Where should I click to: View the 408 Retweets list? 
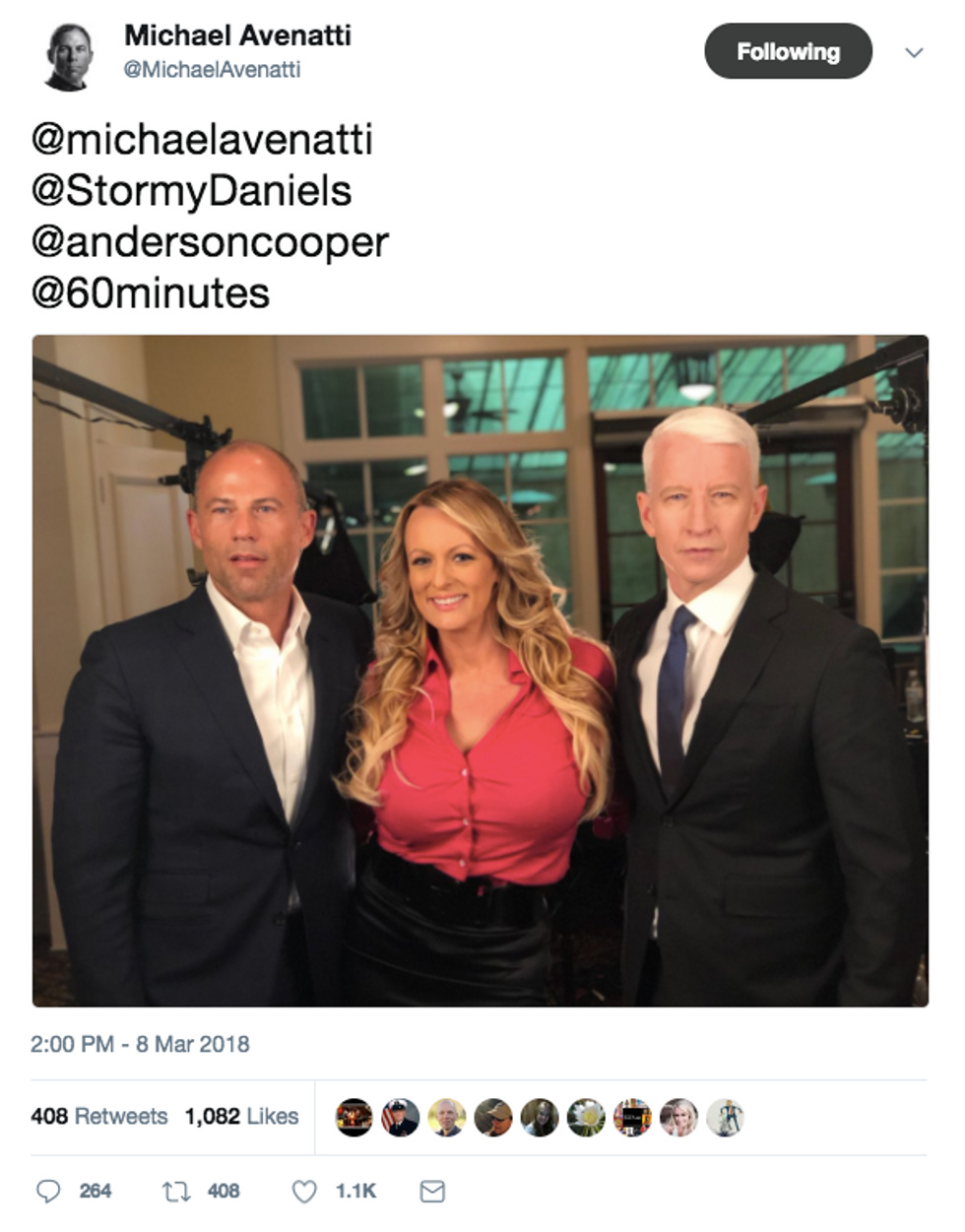(99, 1116)
